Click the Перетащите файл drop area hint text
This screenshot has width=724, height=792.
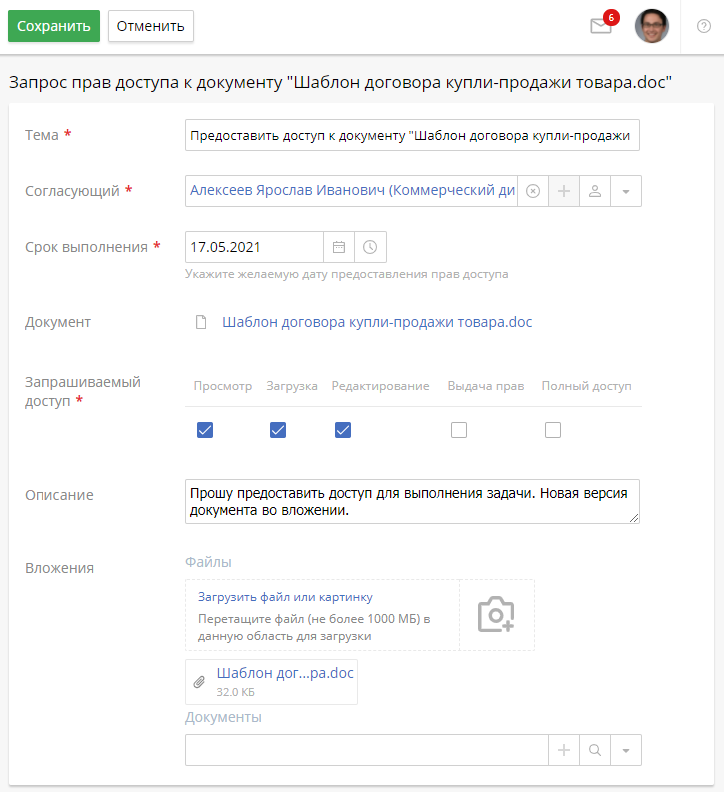click(x=314, y=627)
